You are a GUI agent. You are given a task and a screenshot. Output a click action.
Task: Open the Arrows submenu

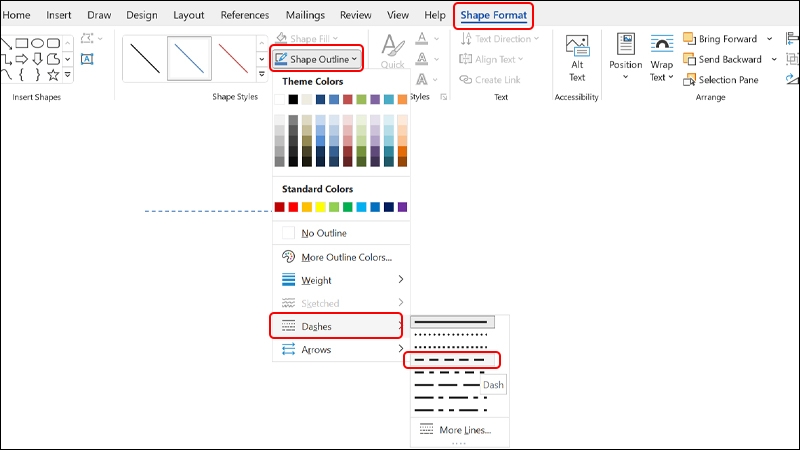tap(341, 349)
